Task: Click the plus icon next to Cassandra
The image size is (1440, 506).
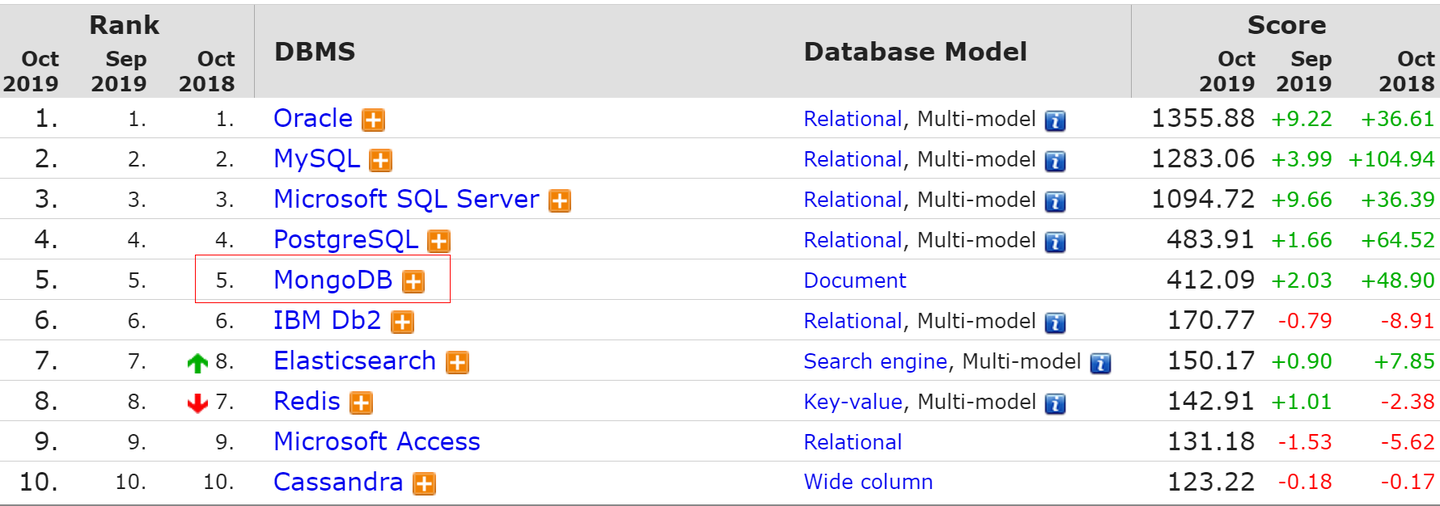Action: point(424,484)
